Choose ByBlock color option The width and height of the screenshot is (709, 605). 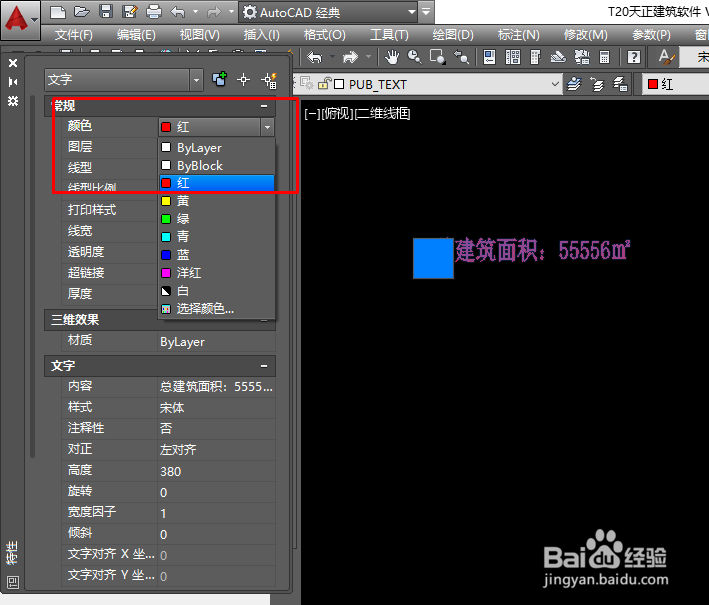217,165
